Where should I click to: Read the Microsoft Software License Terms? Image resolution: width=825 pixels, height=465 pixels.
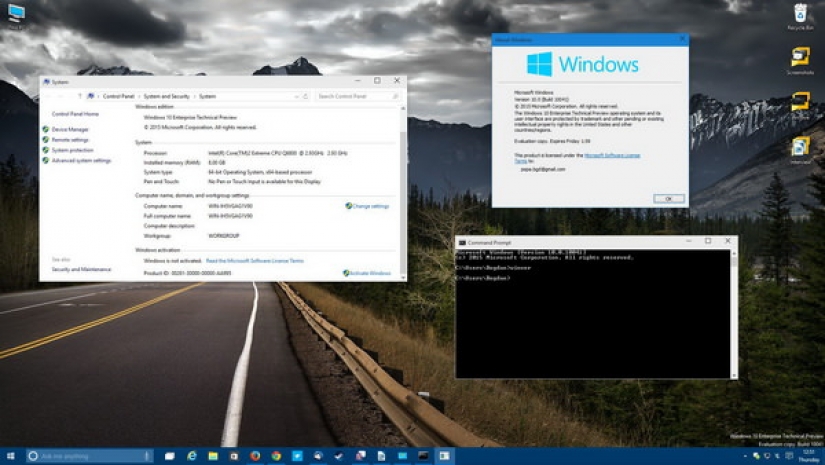tap(255, 261)
